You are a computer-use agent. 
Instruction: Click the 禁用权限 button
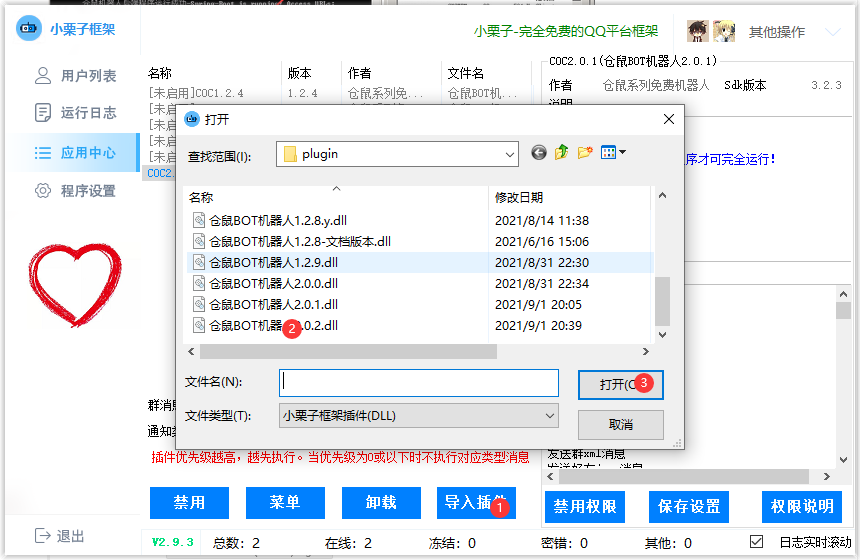coord(585,506)
